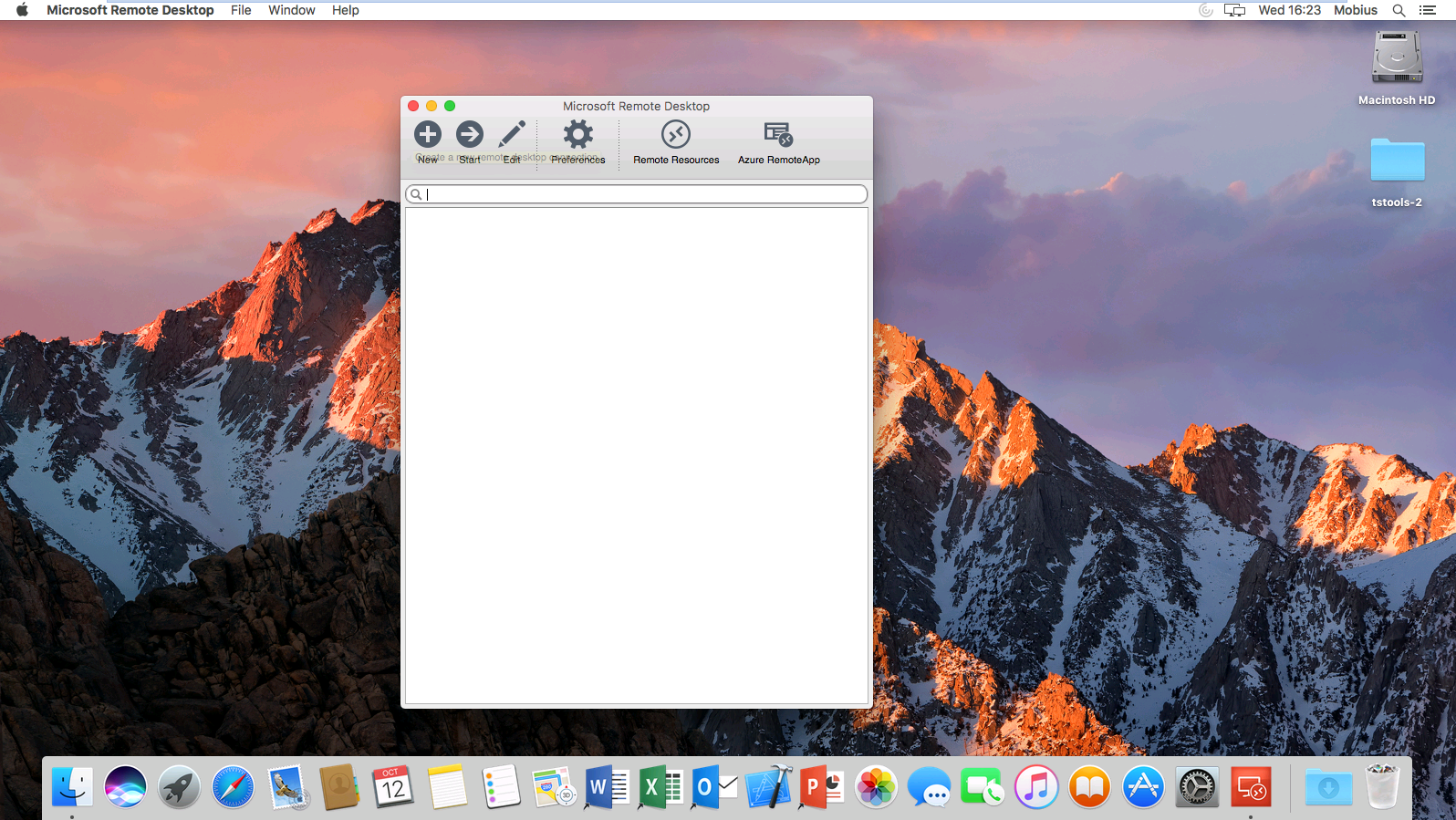The height and width of the screenshot is (820, 1456).
Task: Minimize the Remote Desktop window
Action: click(432, 106)
